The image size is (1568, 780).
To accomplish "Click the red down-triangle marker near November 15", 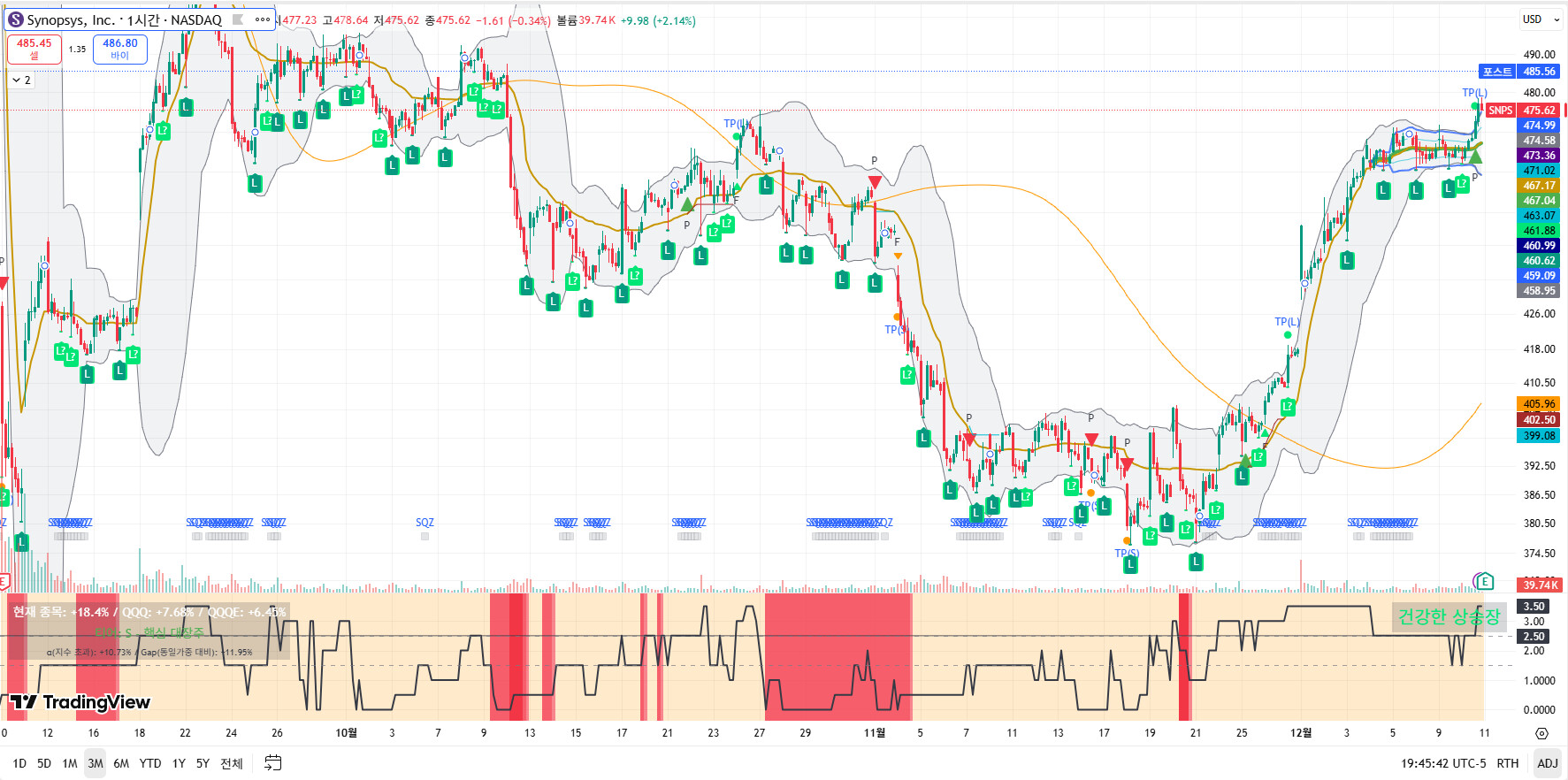I will pyautogui.click(x=1091, y=440).
